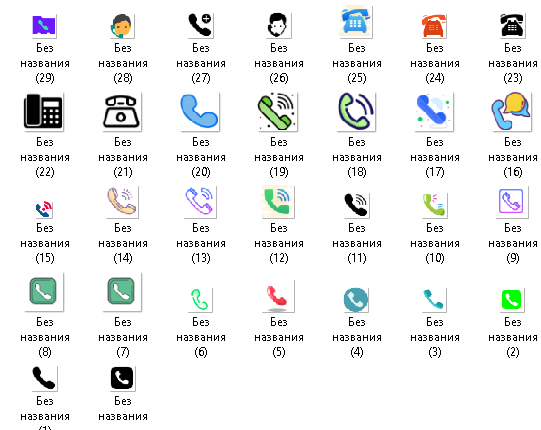Select the label "Без названия (20)"
Viewport: 541px width, 430px height.
pos(201,157)
